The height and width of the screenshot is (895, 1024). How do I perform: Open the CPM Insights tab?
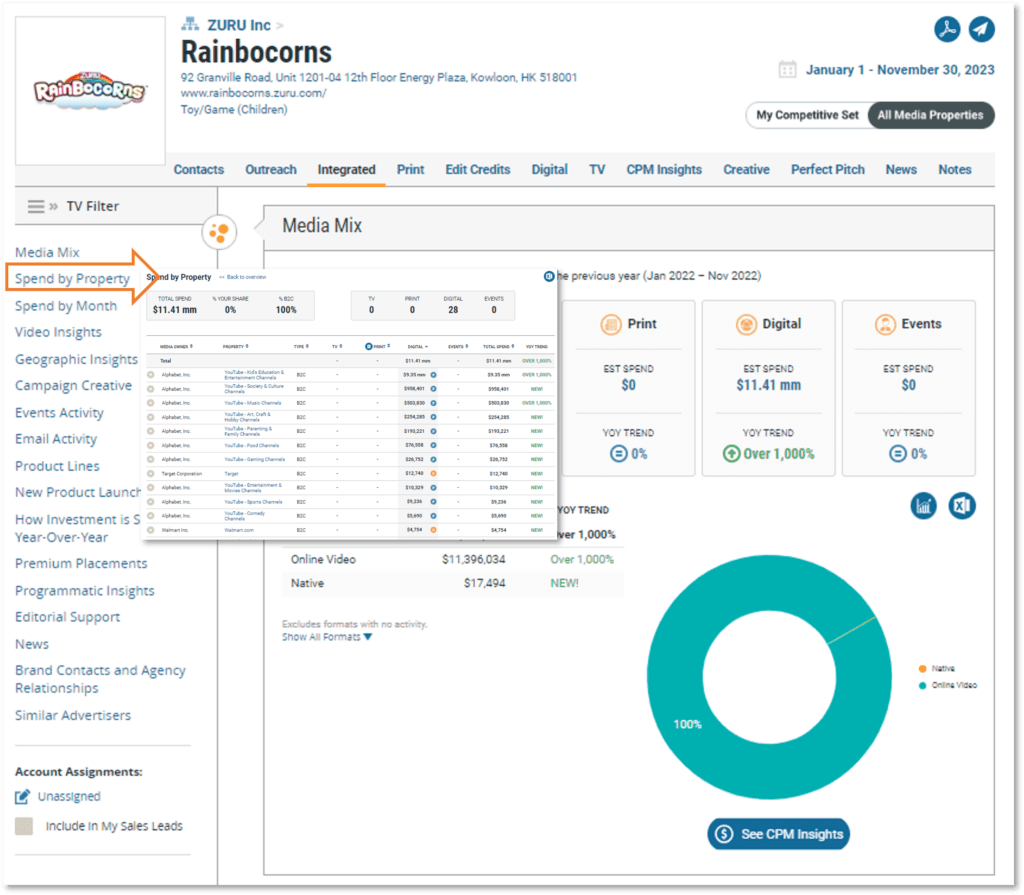coord(664,170)
